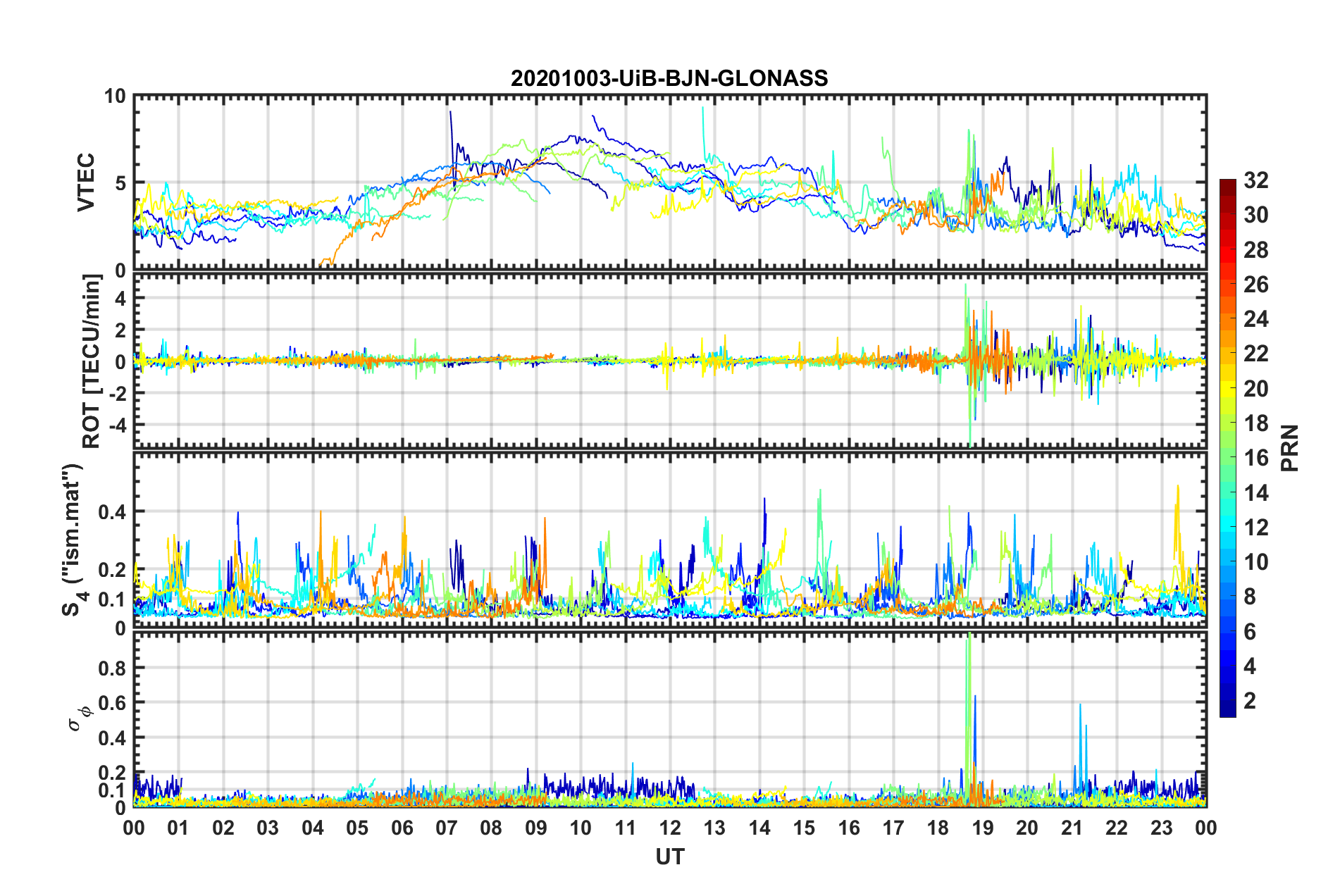Click sigma phi tick label 0.8
This screenshot has width=1340, height=896.
[x=112, y=668]
